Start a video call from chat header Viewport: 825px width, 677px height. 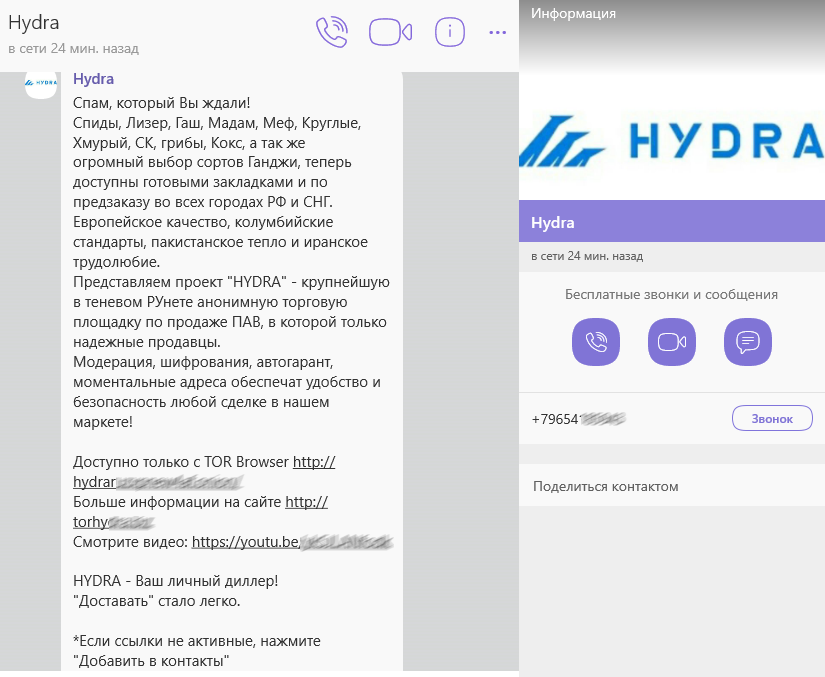[x=390, y=32]
